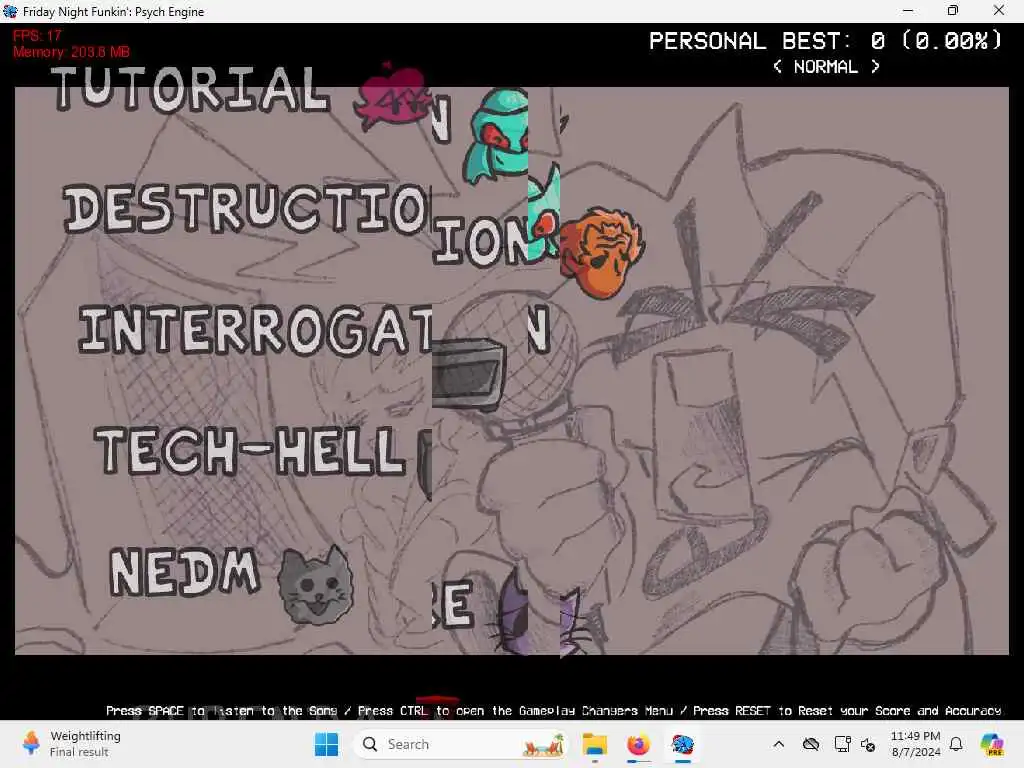Choose the INTERROGAT song entry
1024x768 pixels.
(255, 330)
